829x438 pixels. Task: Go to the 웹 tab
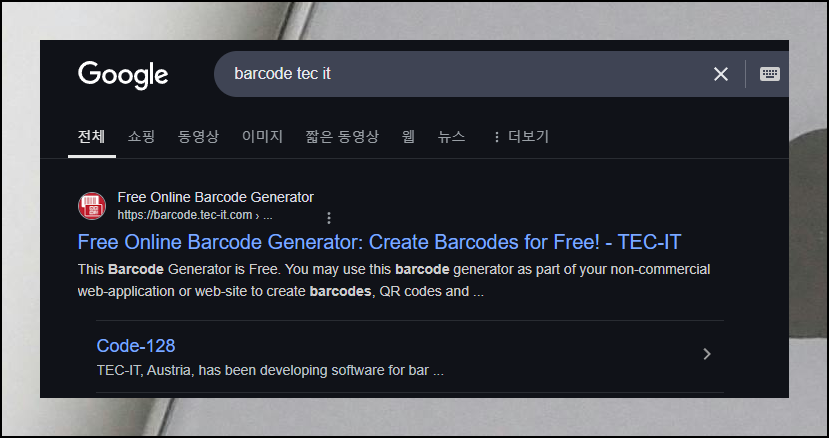[x=408, y=136]
